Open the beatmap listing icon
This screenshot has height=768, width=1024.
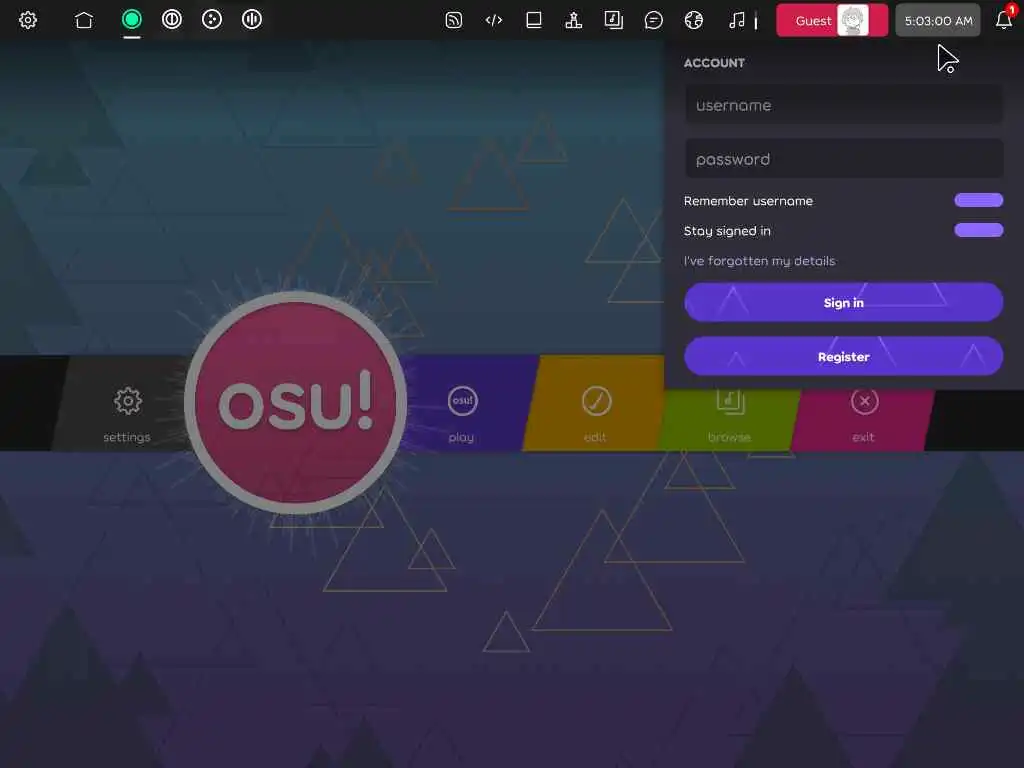coord(613,20)
